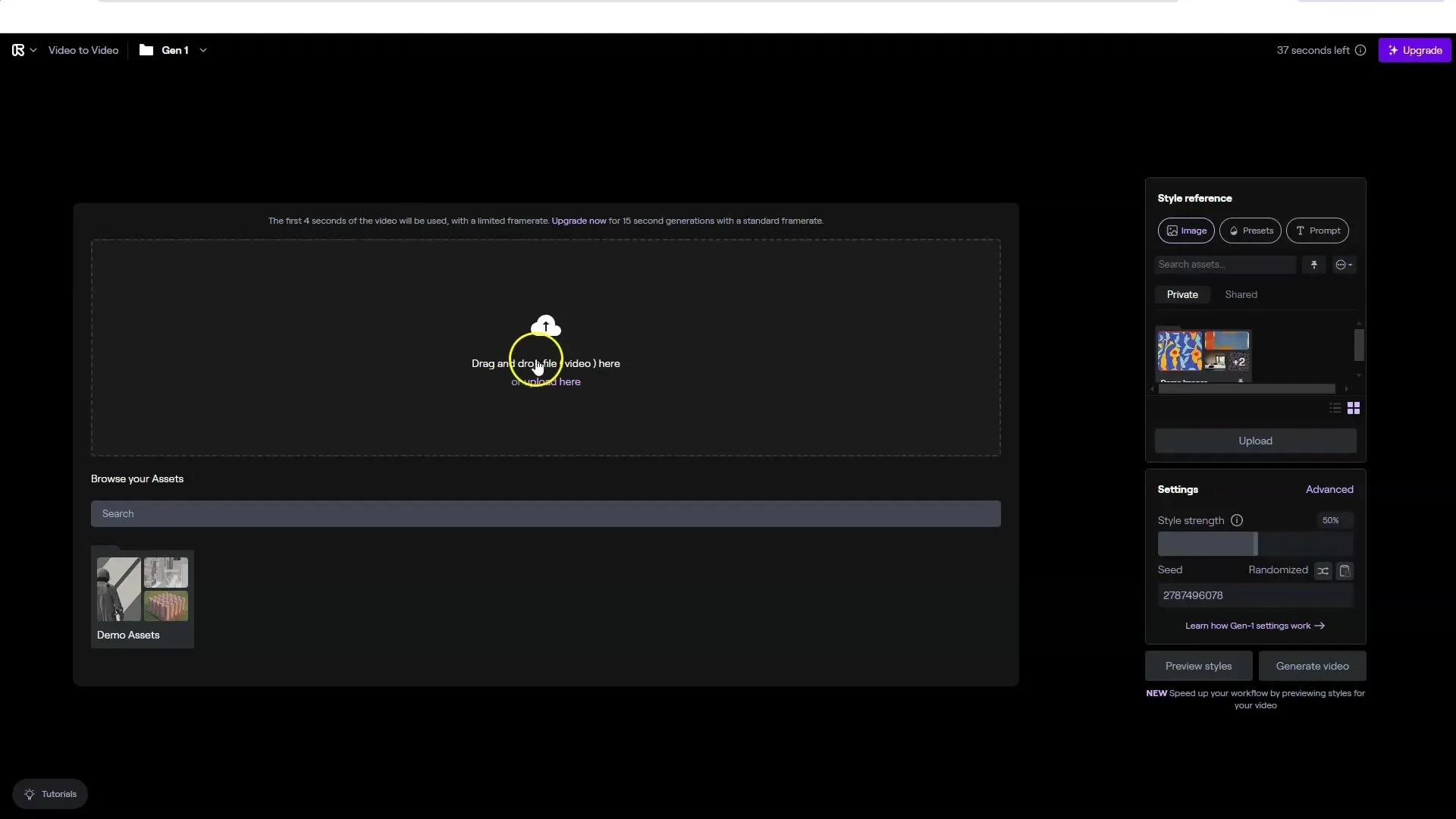Click the list view icon in assets panel
The width and height of the screenshot is (1456, 819).
click(x=1335, y=408)
